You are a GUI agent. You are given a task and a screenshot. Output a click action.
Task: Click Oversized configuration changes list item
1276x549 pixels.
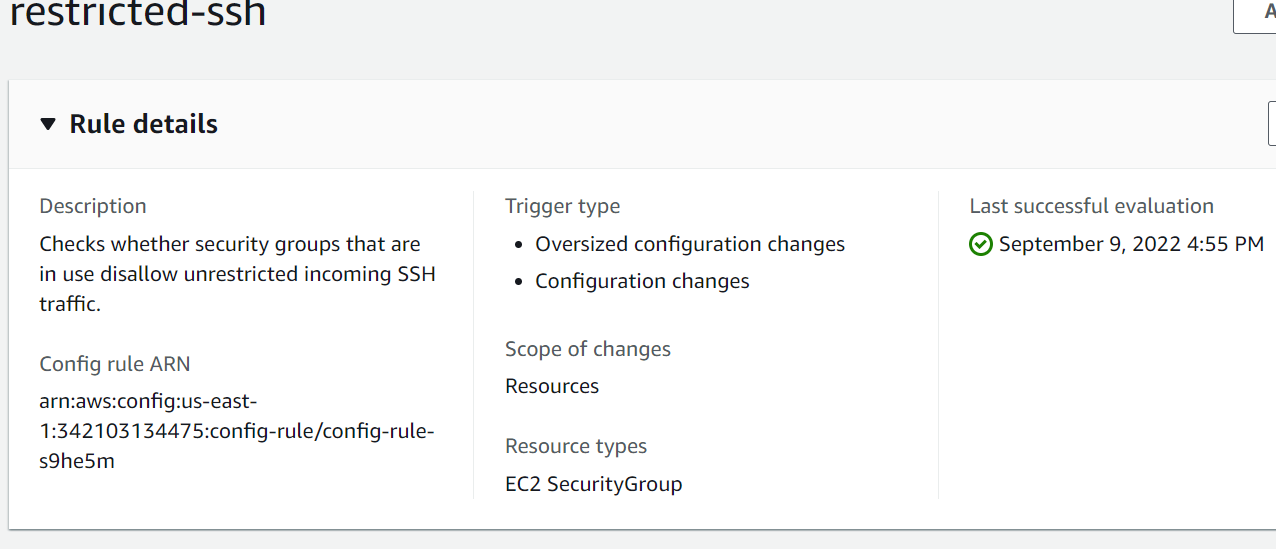tap(690, 244)
